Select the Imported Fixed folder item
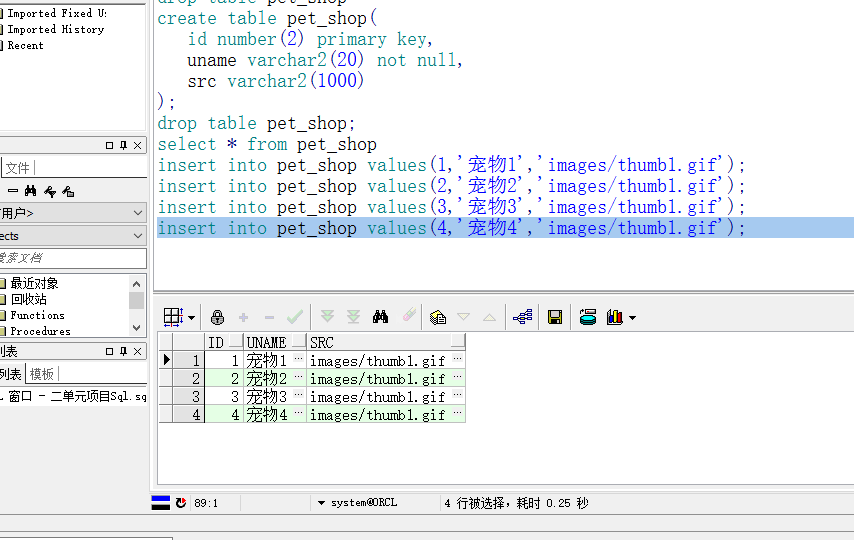Image resolution: width=854 pixels, height=540 pixels. click(57, 13)
